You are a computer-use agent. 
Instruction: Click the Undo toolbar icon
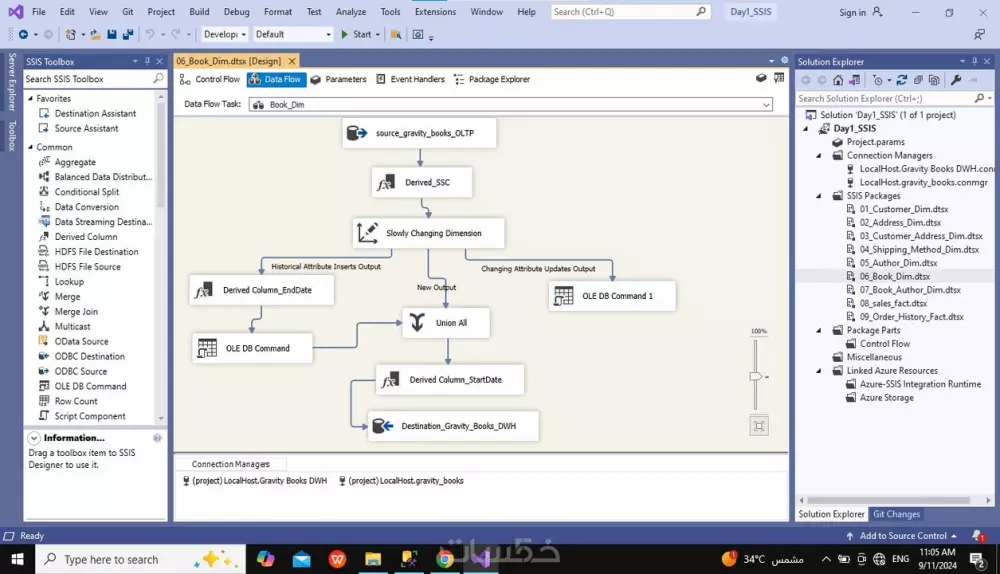point(150,34)
